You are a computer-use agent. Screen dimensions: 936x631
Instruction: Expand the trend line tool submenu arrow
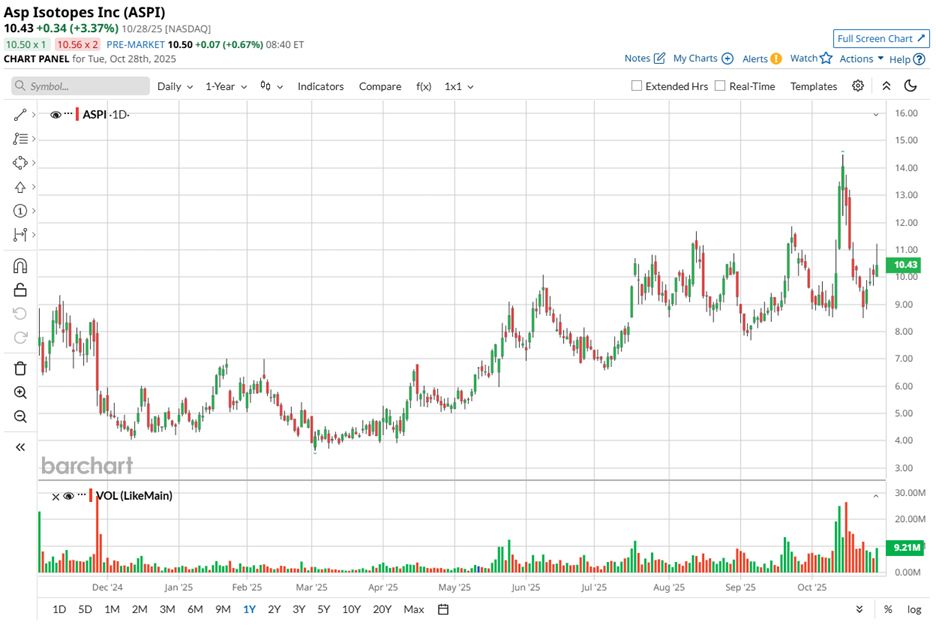33,115
